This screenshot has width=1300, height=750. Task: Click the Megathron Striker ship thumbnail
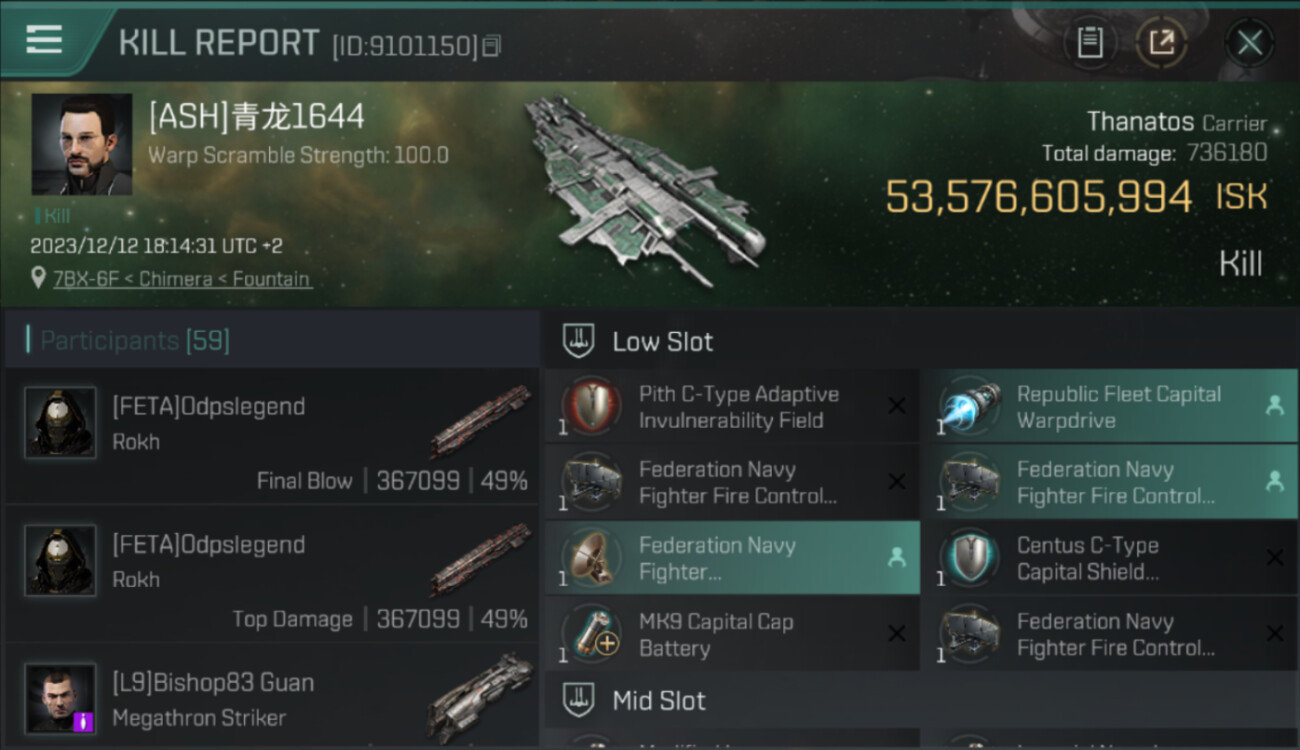(x=480, y=697)
